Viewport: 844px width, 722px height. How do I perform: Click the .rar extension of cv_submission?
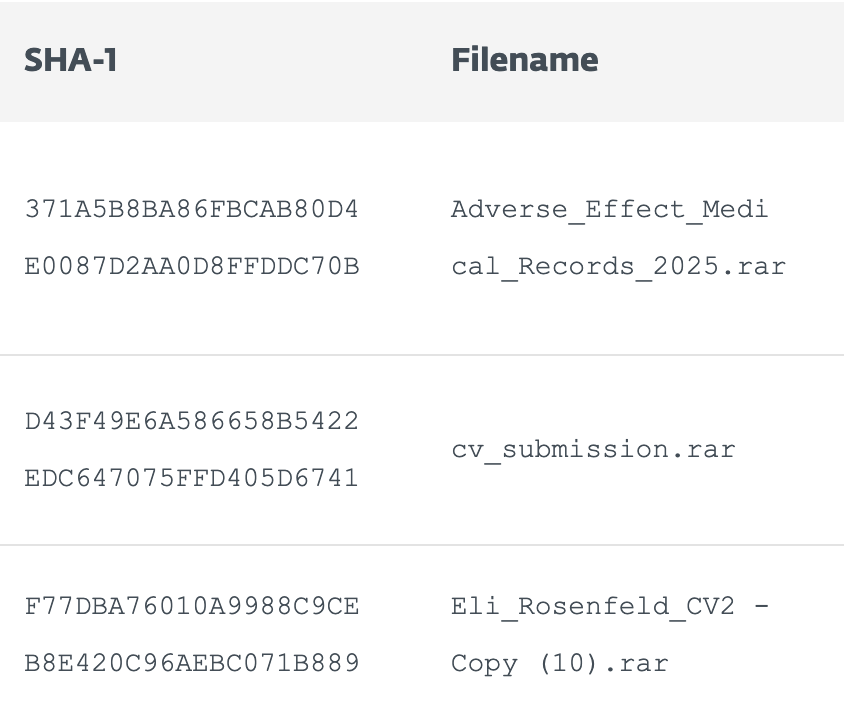[702, 450]
